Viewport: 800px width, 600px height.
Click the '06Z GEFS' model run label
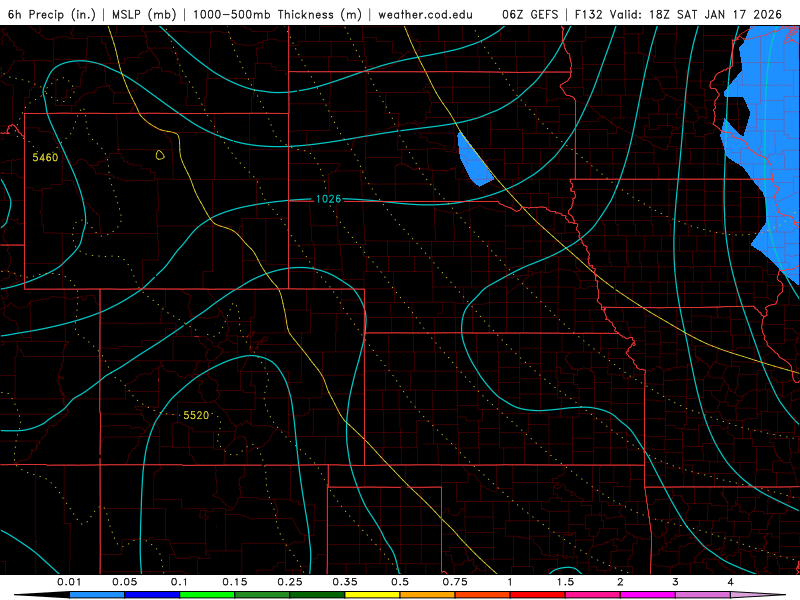click(x=530, y=14)
